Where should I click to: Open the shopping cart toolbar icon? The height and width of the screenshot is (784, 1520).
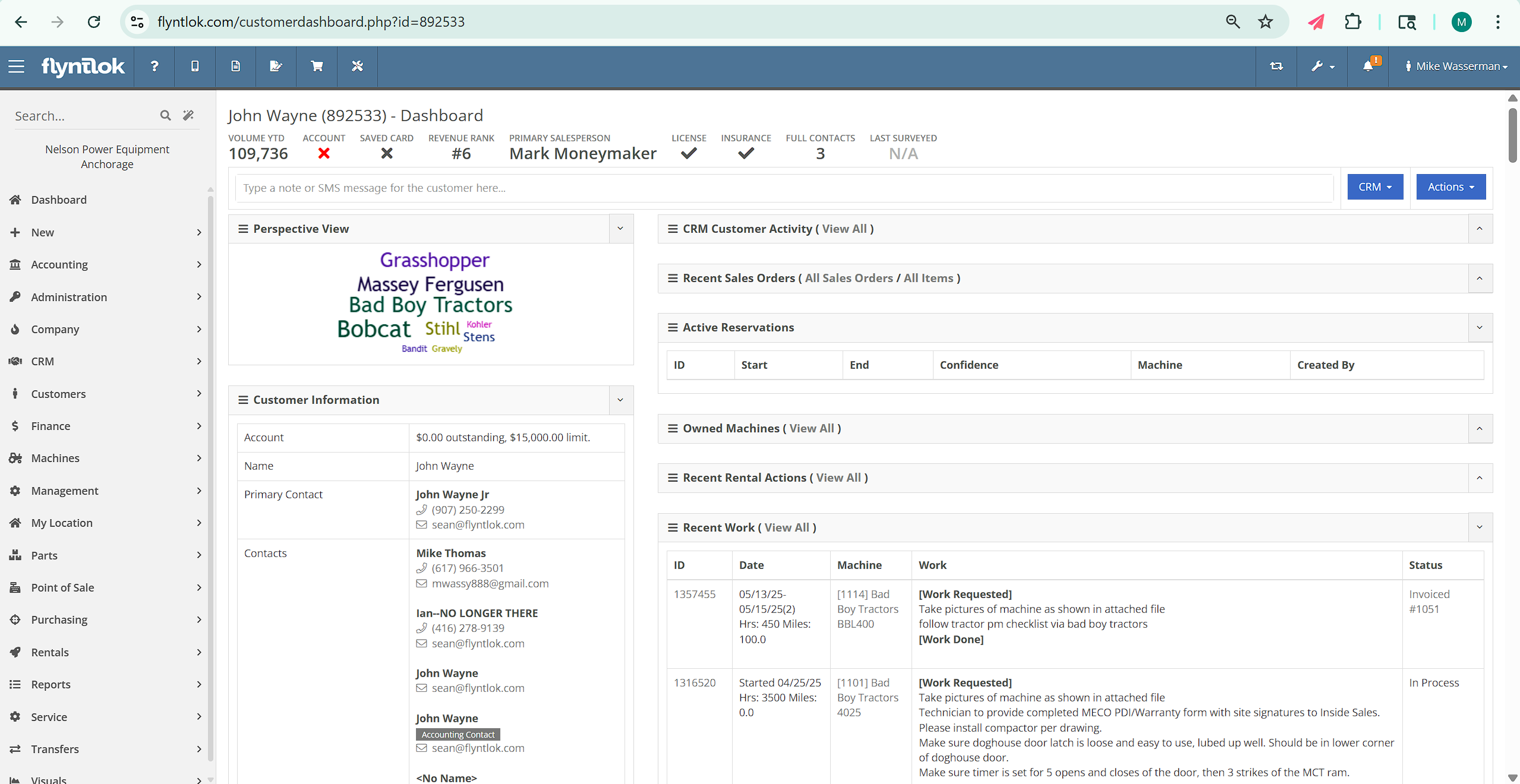pos(317,66)
